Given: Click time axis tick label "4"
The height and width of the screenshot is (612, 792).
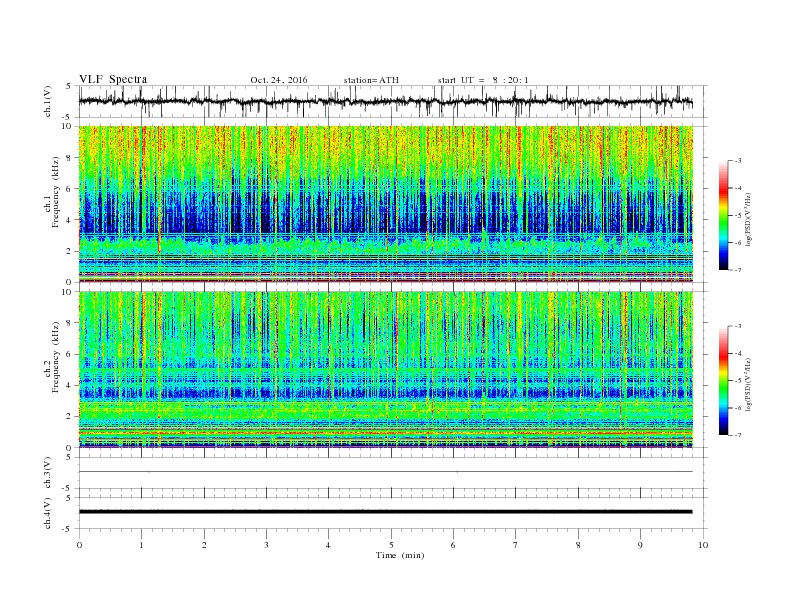Looking at the screenshot, I should click(328, 545).
